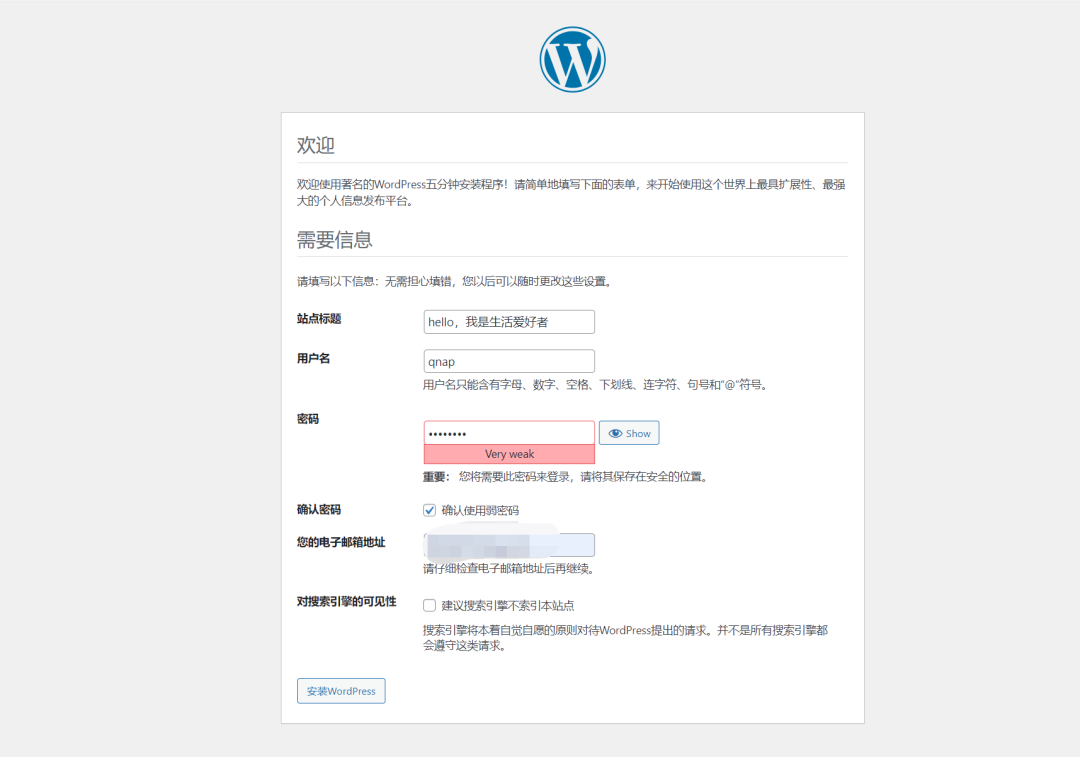Click the site title input field
1080x757 pixels.
pos(509,322)
